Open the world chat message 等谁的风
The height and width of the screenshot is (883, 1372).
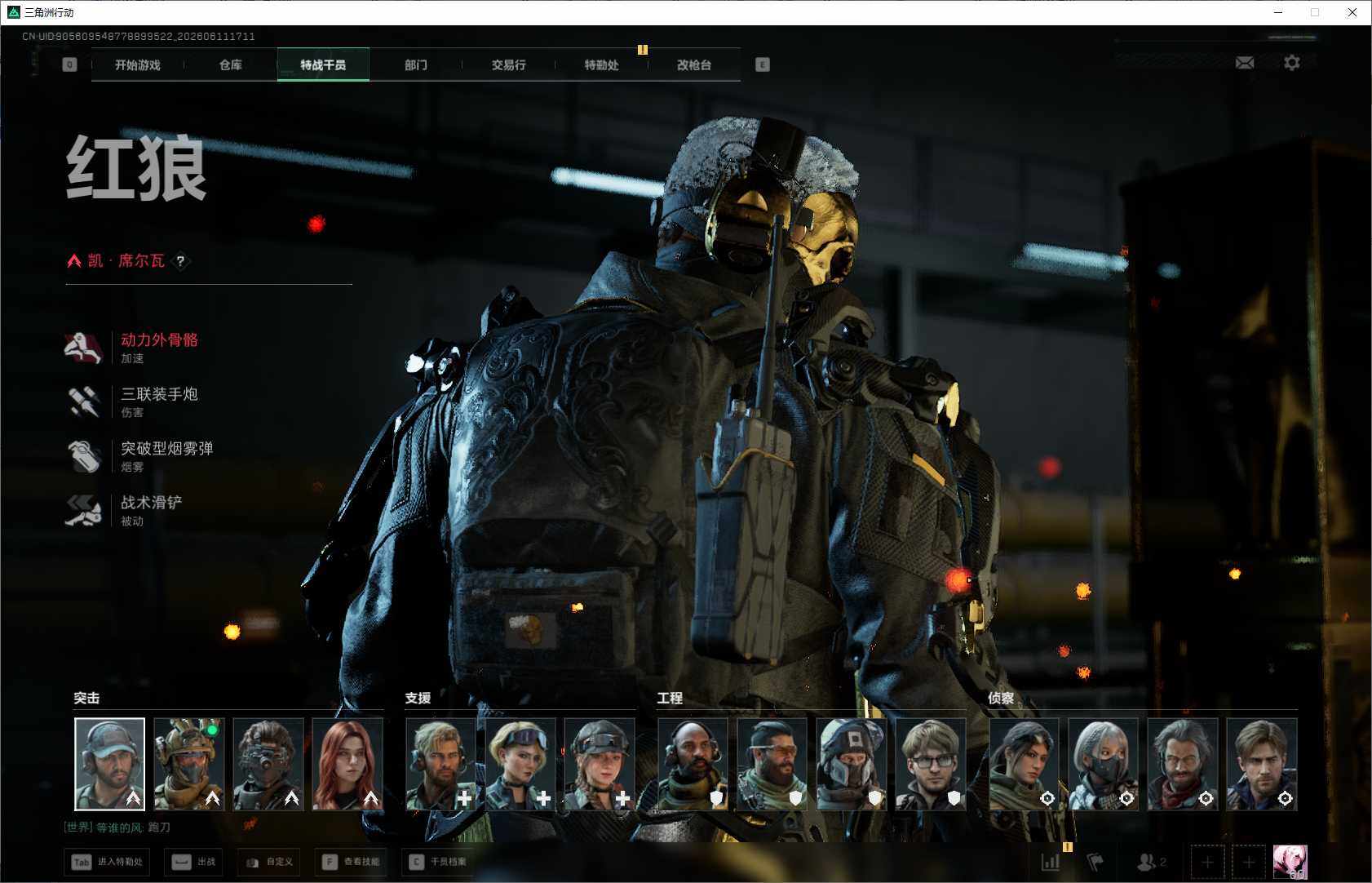(x=117, y=828)
